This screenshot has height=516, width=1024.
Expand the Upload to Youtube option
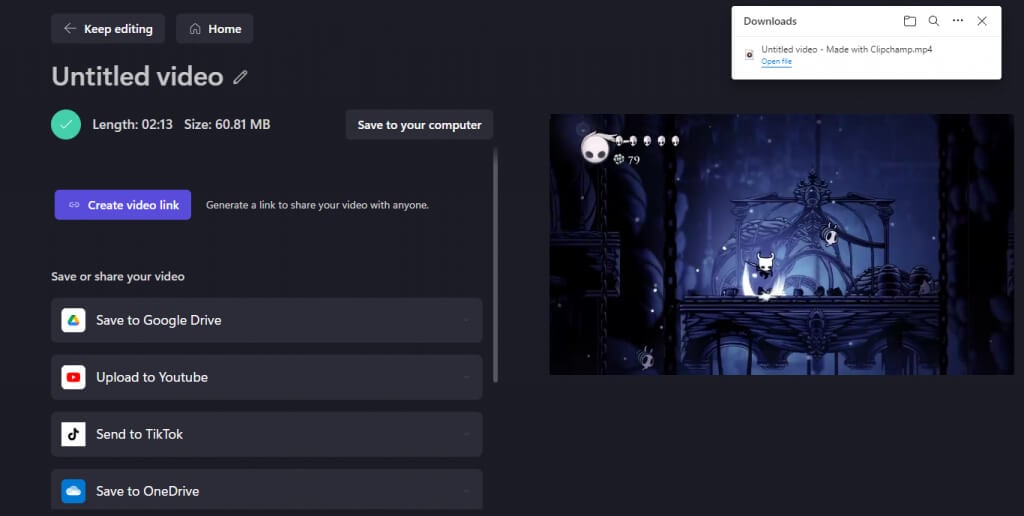pos(266,377)
